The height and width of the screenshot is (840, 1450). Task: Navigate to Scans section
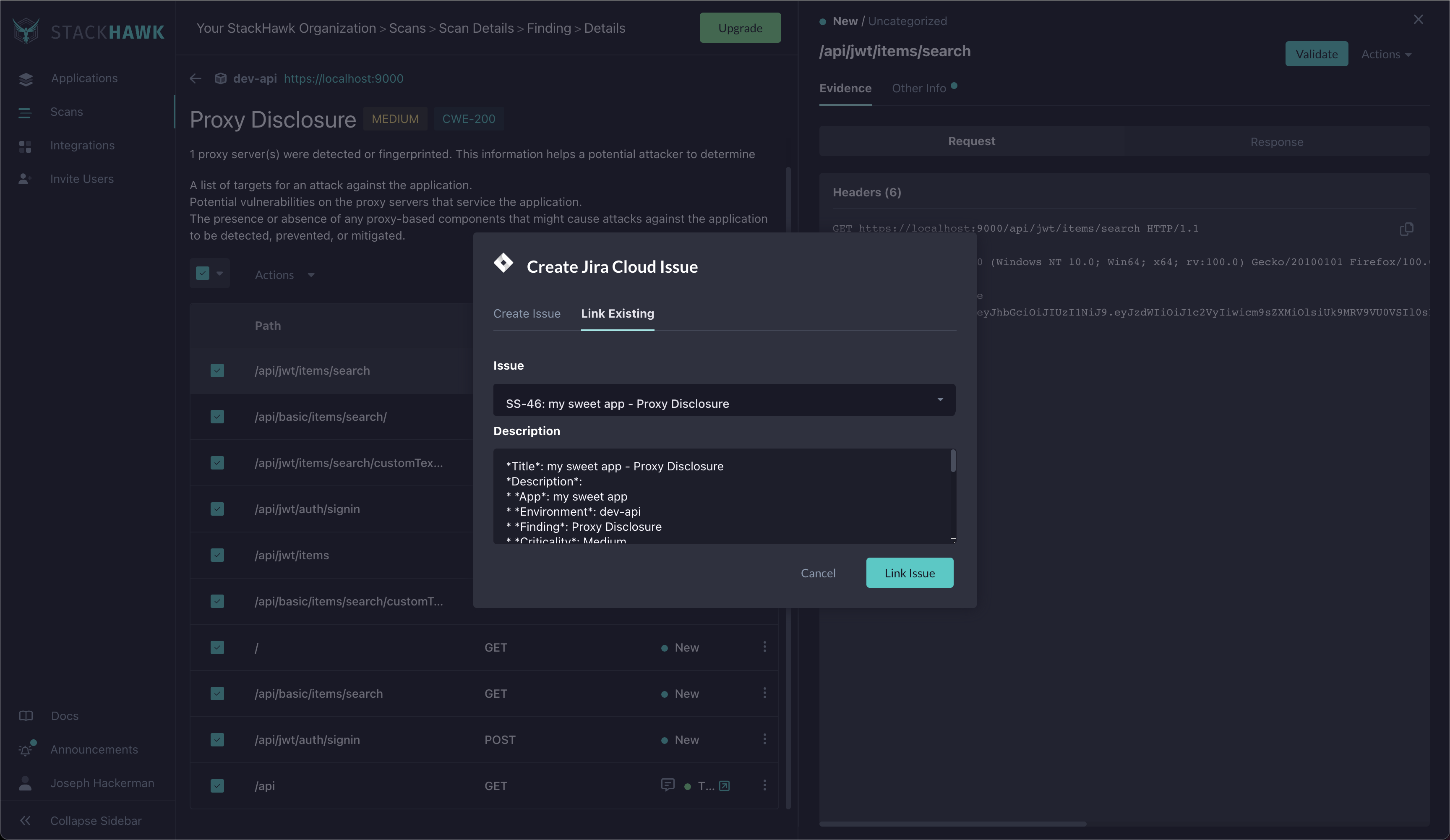pyautogui.click(x=66, y=112)
